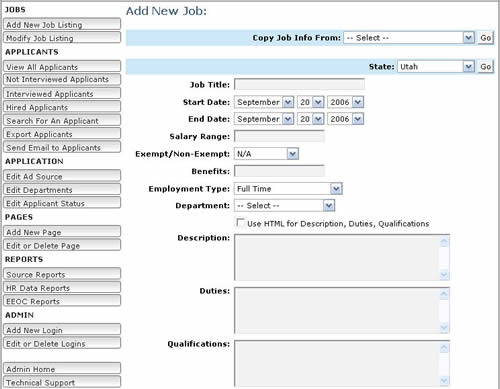Go to Admin Home

62,368
